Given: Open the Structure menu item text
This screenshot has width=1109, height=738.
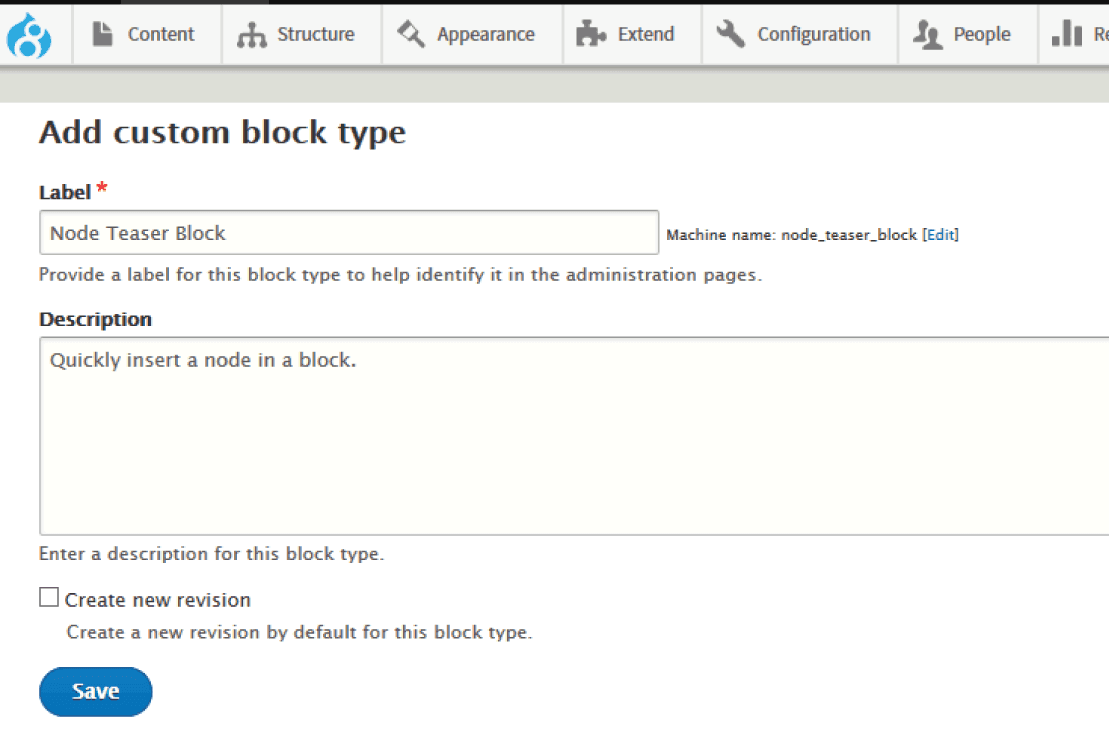Looking at the screenshot, I should (316, 34).
